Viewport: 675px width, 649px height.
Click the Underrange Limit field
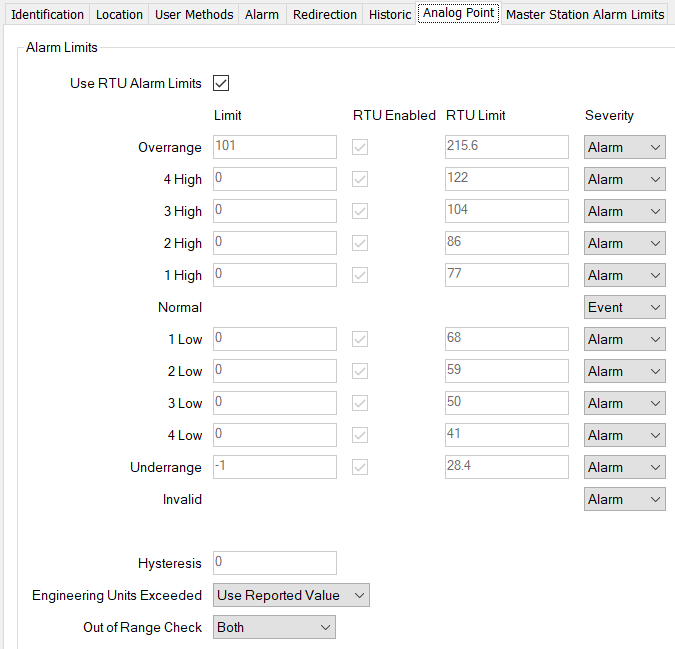(x=275, y=467)
